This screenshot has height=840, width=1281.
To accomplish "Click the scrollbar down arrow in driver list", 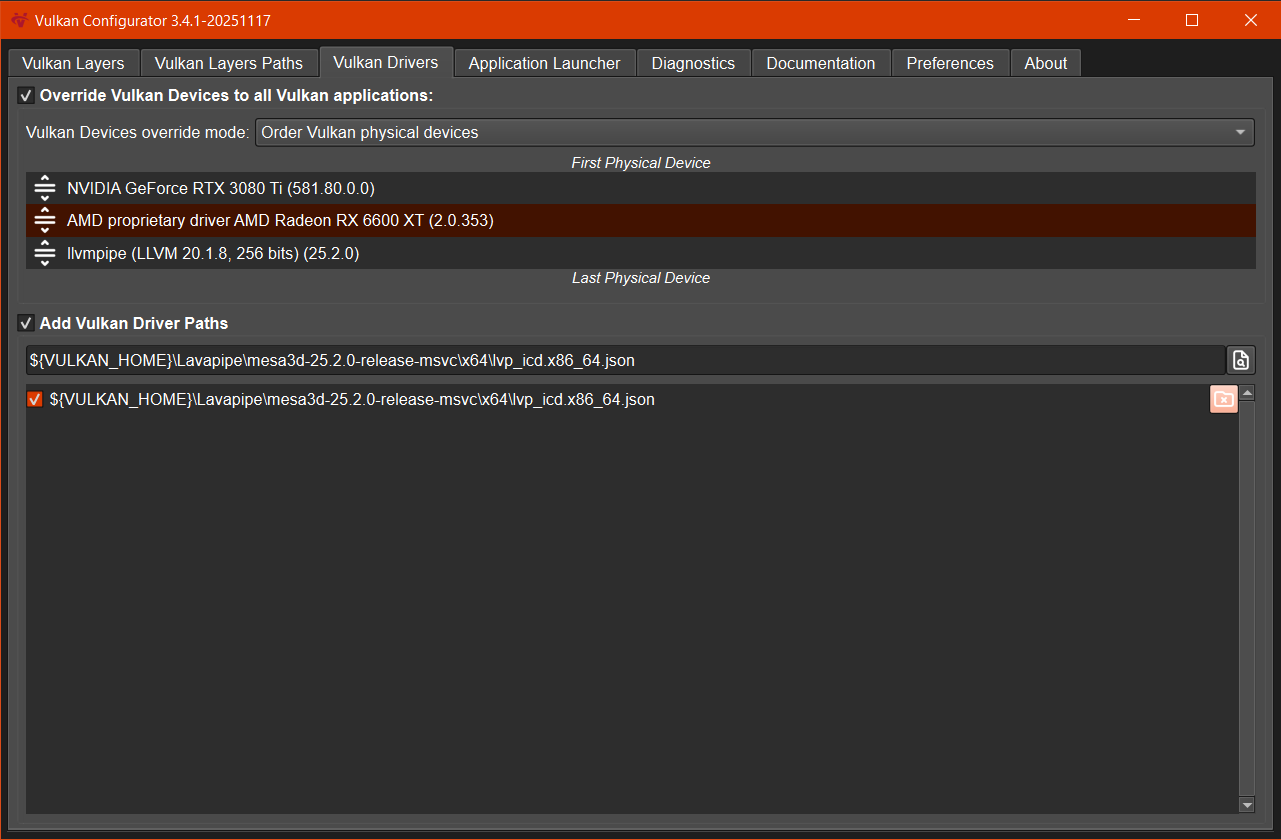I will point(1246,804).
